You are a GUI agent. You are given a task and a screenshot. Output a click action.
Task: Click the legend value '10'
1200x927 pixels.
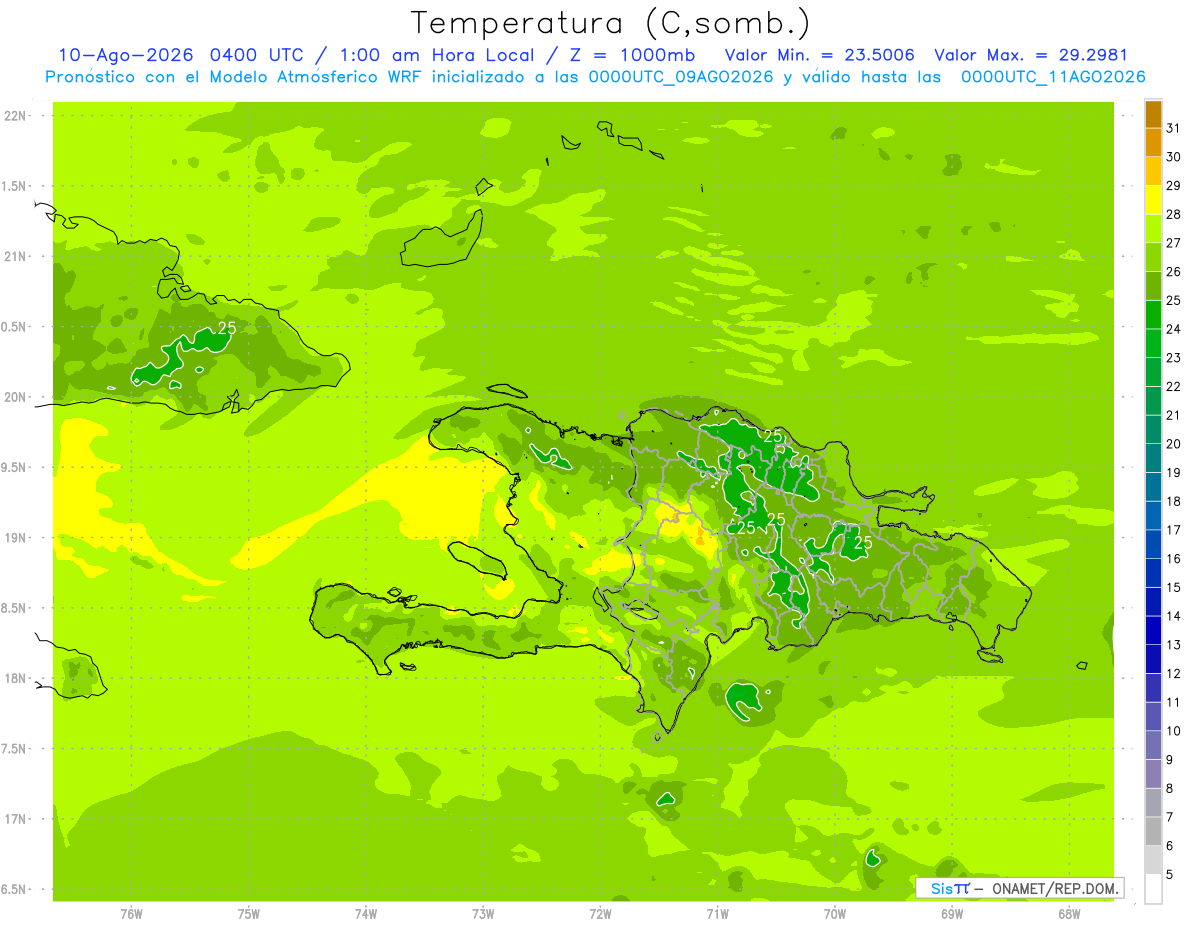pyautogui.click(x=1174, y=731)
